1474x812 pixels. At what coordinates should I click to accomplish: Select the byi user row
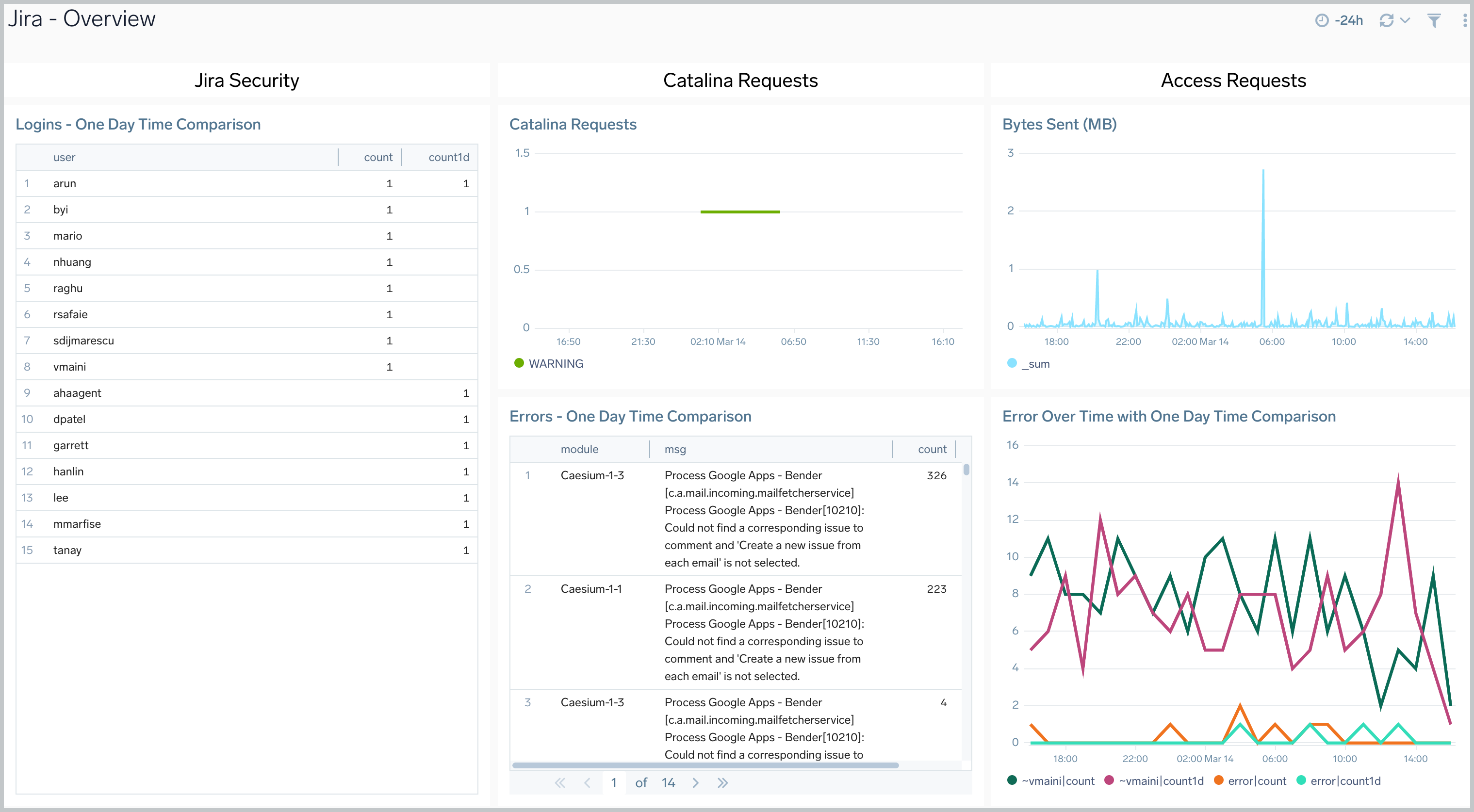[246, 210]
